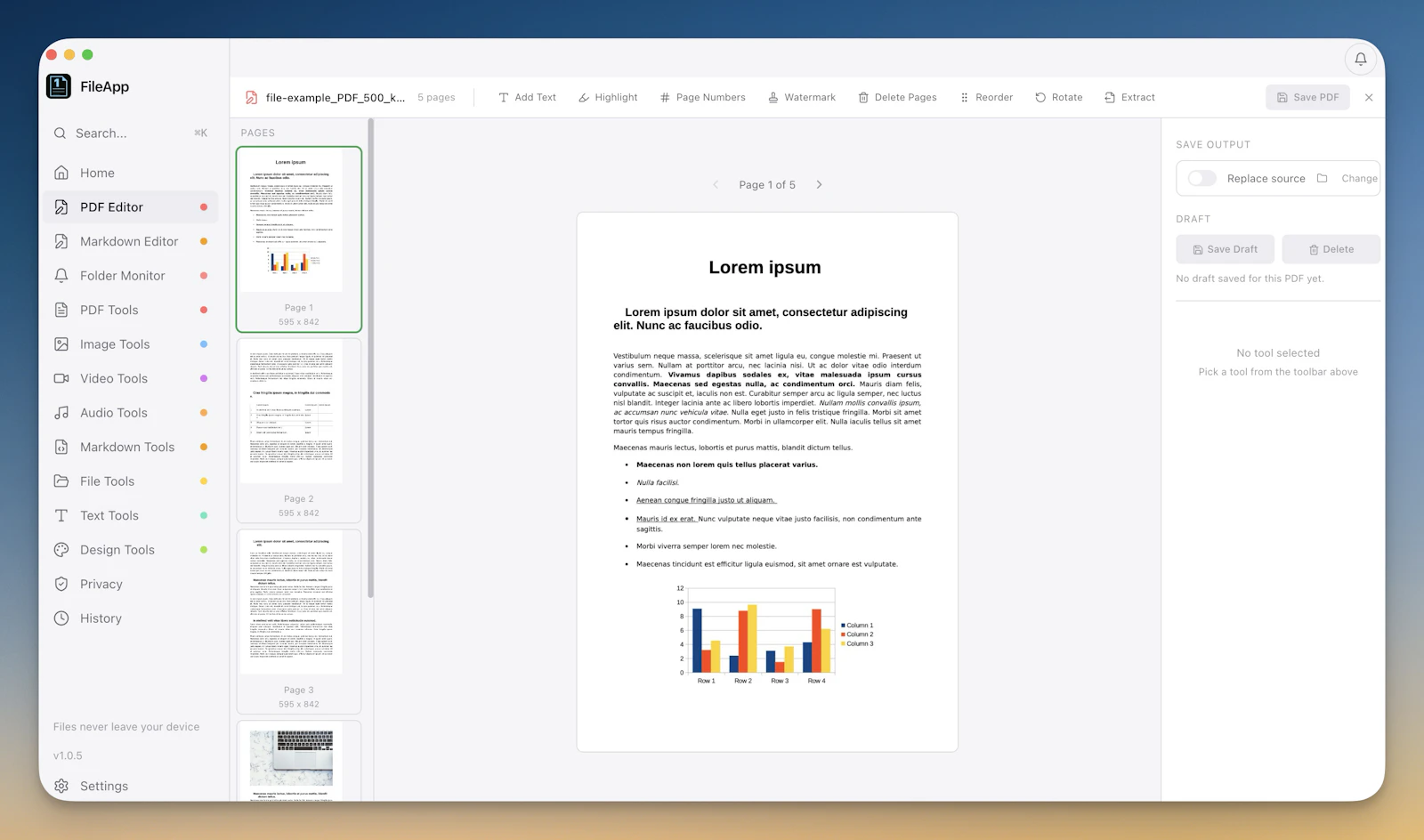The height and width of the screenshot is (840, 1424).
Task: Open PDF Tools section
Action: tap(131, 310)
